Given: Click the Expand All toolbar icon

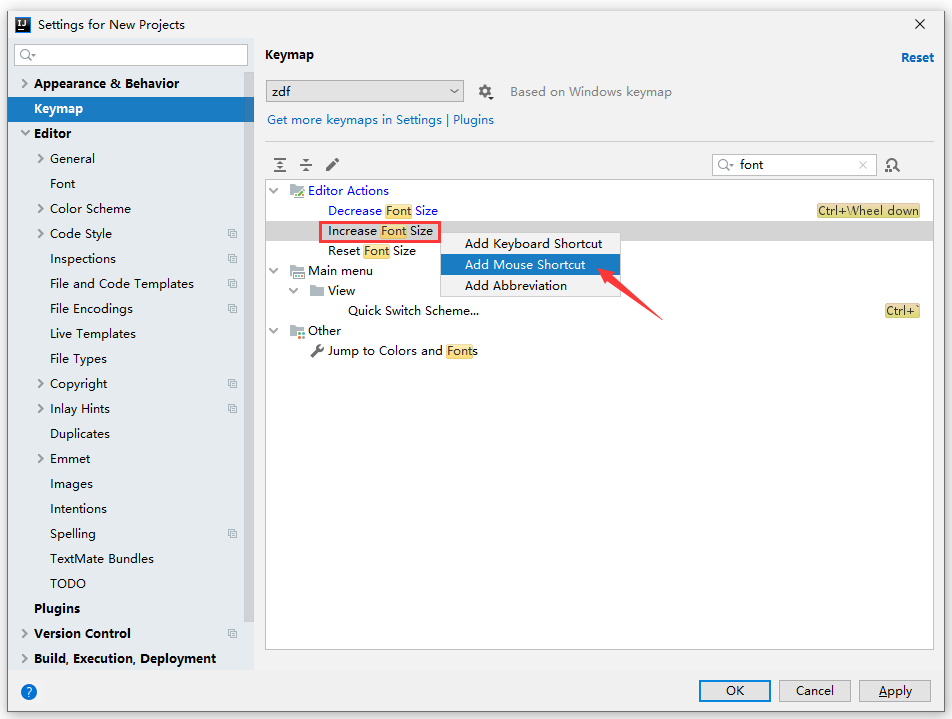Looking at the screenshot, I should click(280, 165).
